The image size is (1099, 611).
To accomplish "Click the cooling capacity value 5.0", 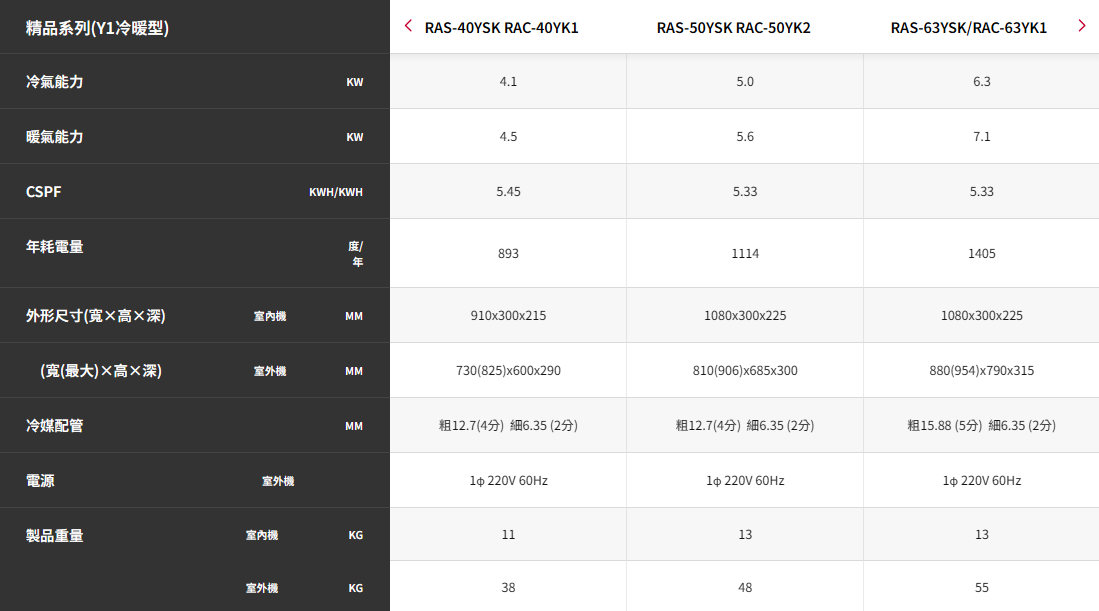I will click(745, 82).
